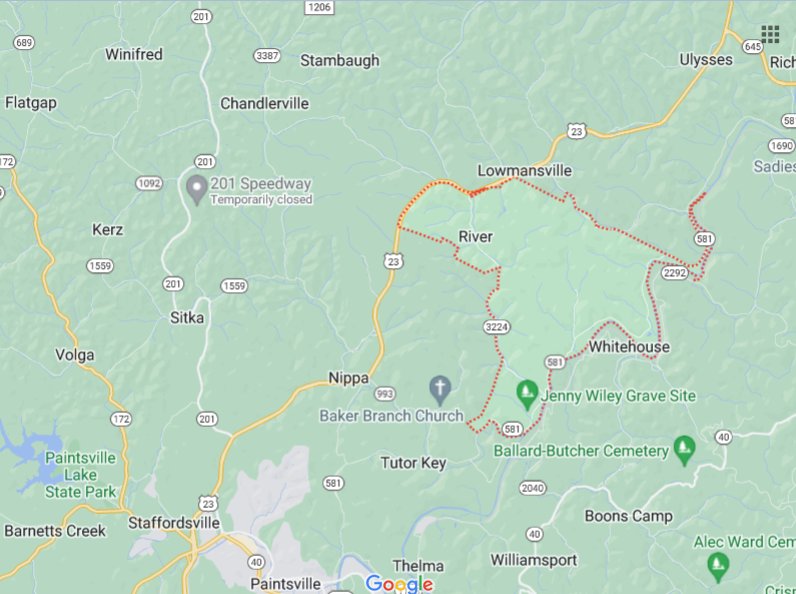Click the route 2292 road badge
The height and width of the screenshot is (594, 796).
click(675, 273)
